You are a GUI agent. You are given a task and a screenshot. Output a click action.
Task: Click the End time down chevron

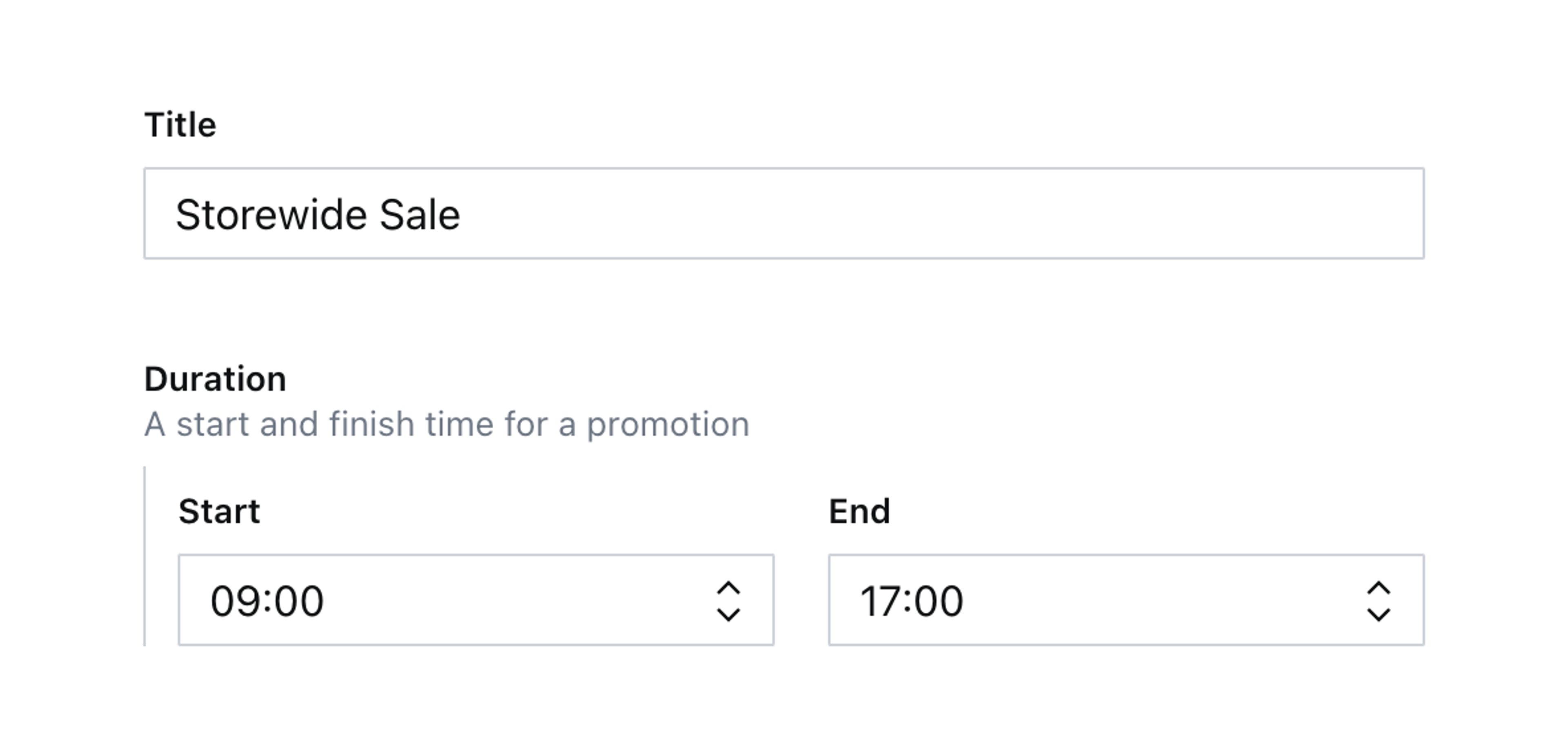[x=1378, y=614]
